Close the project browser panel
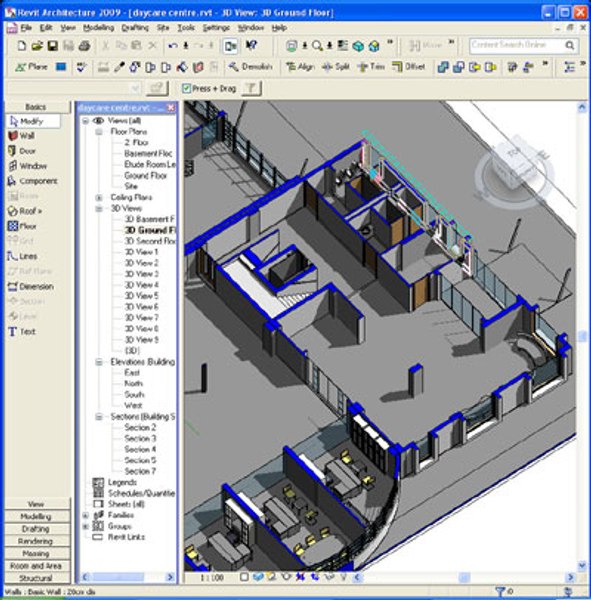 (171, 108)
